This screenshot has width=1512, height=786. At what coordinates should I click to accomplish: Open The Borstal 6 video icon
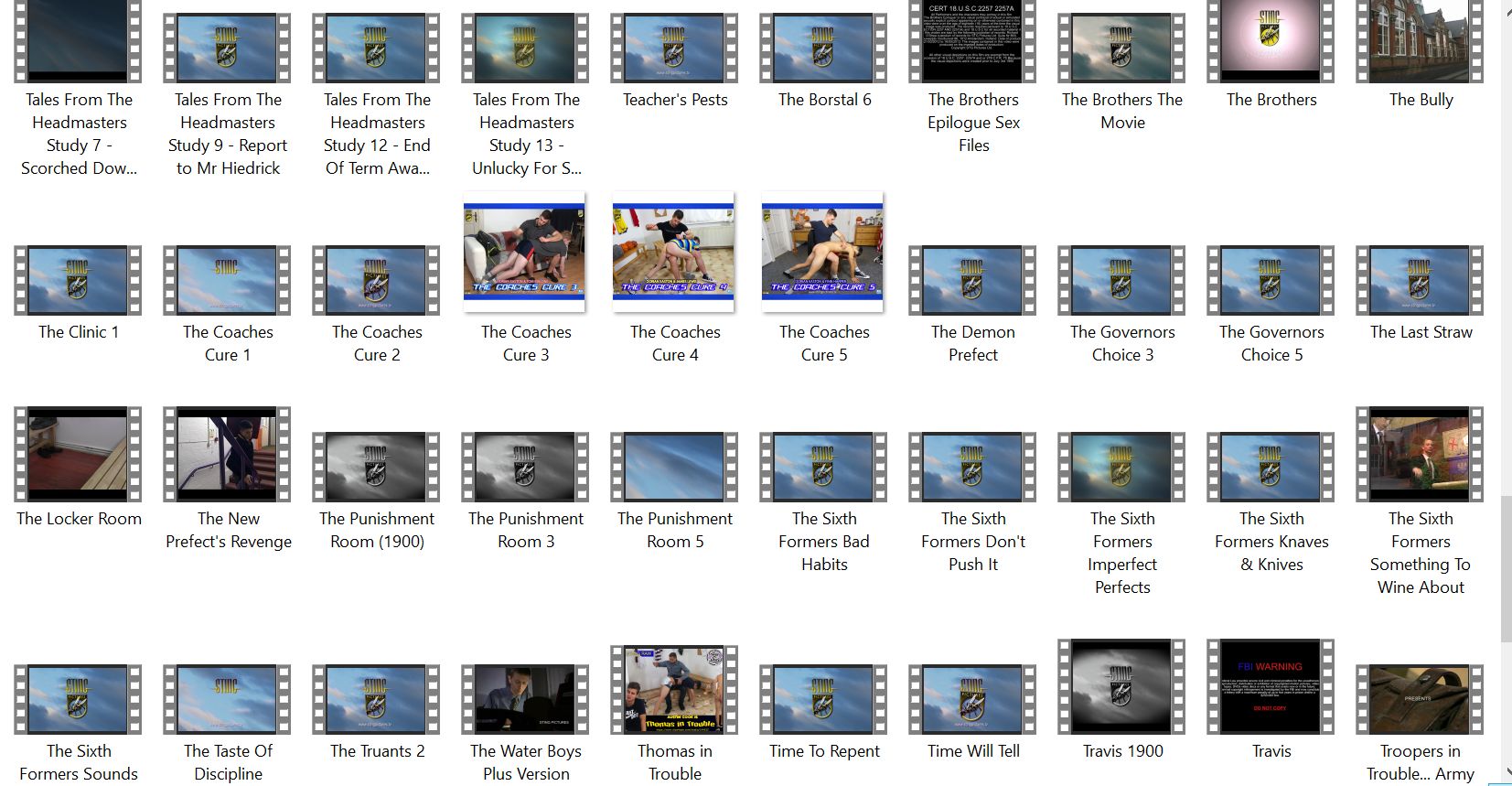(823, 48)
